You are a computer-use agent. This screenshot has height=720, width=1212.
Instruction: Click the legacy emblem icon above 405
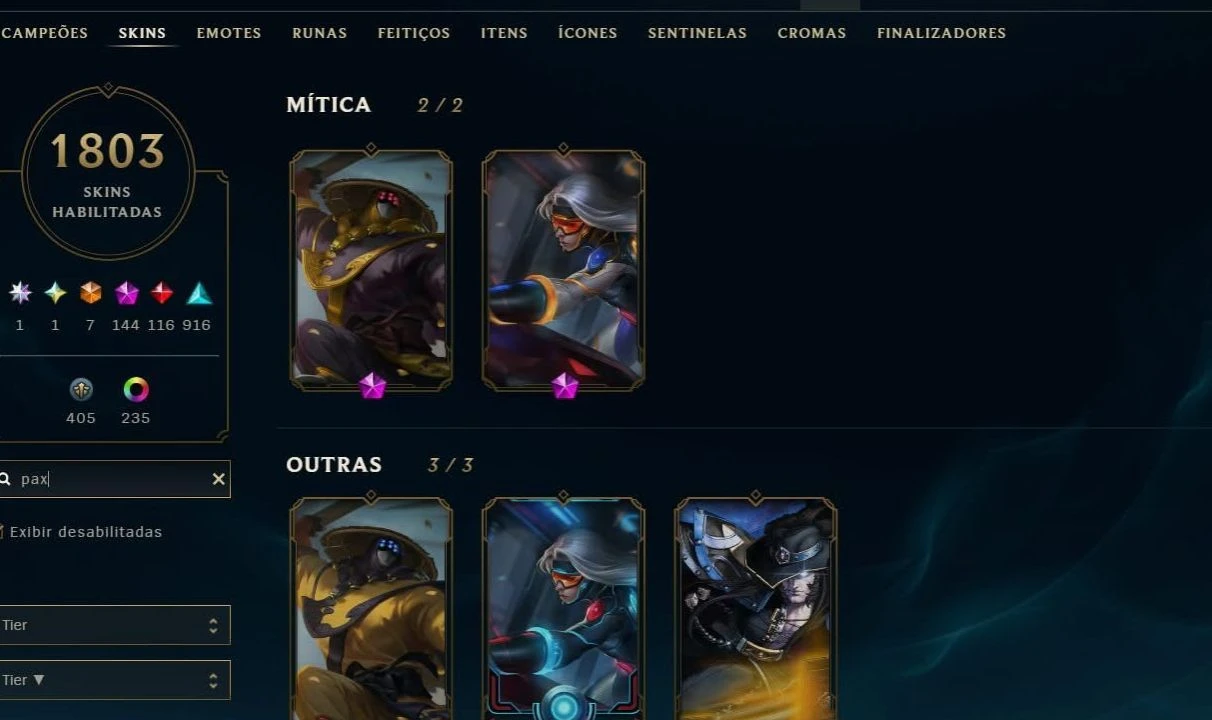click(81, 389)
